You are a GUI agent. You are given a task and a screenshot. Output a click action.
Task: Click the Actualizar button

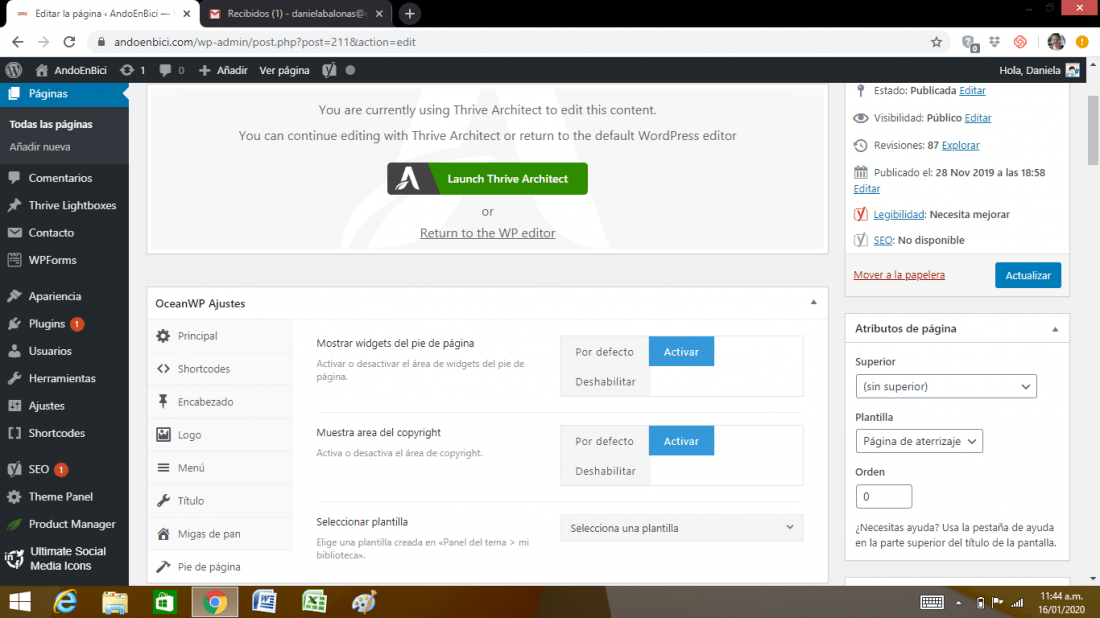1028,275
